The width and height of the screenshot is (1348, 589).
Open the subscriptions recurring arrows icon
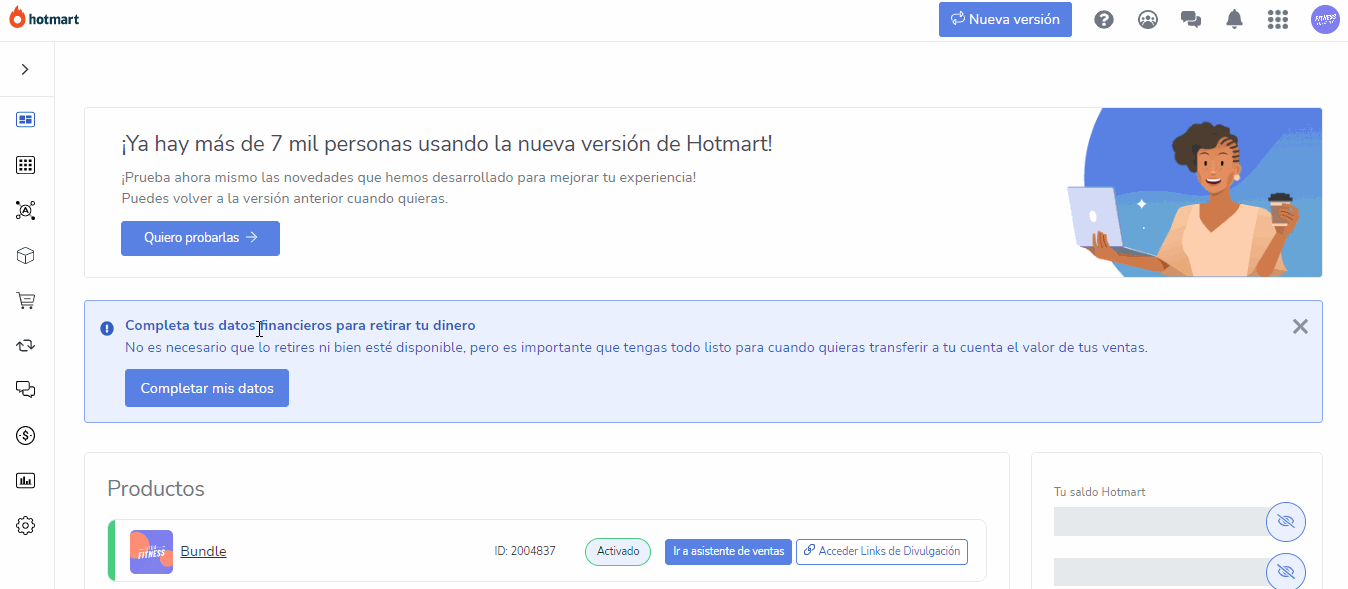click(26, 345)
